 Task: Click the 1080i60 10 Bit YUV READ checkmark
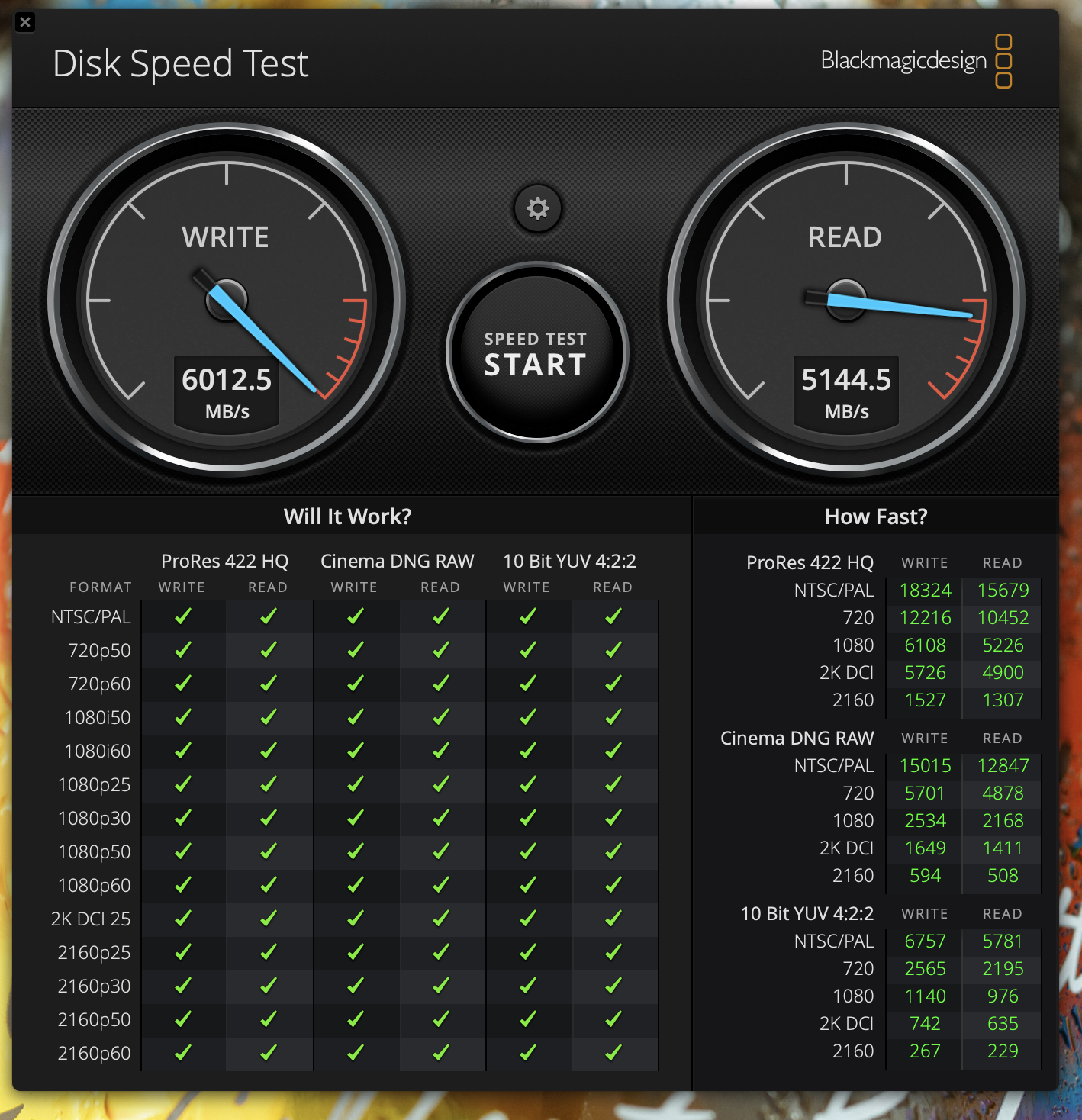point(613,750)
